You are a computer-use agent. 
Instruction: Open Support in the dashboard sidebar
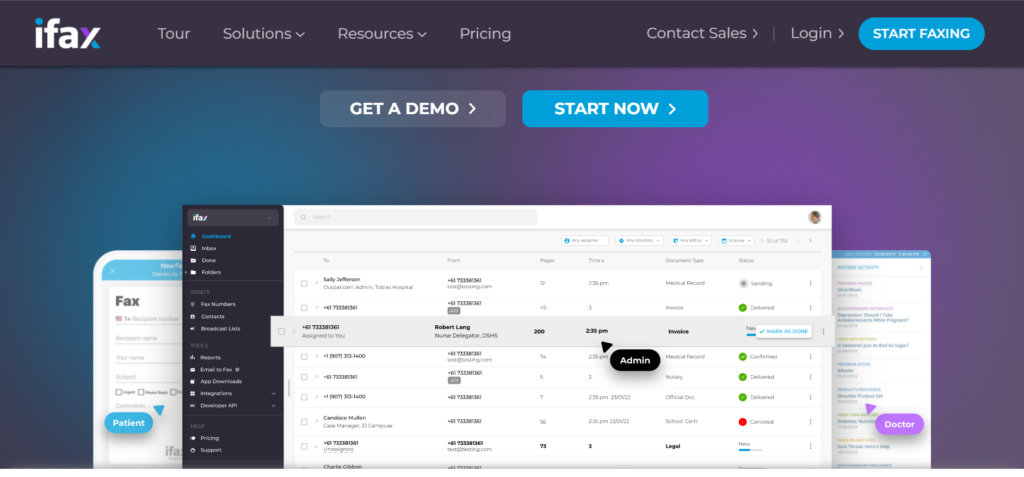tap(210, 450)
